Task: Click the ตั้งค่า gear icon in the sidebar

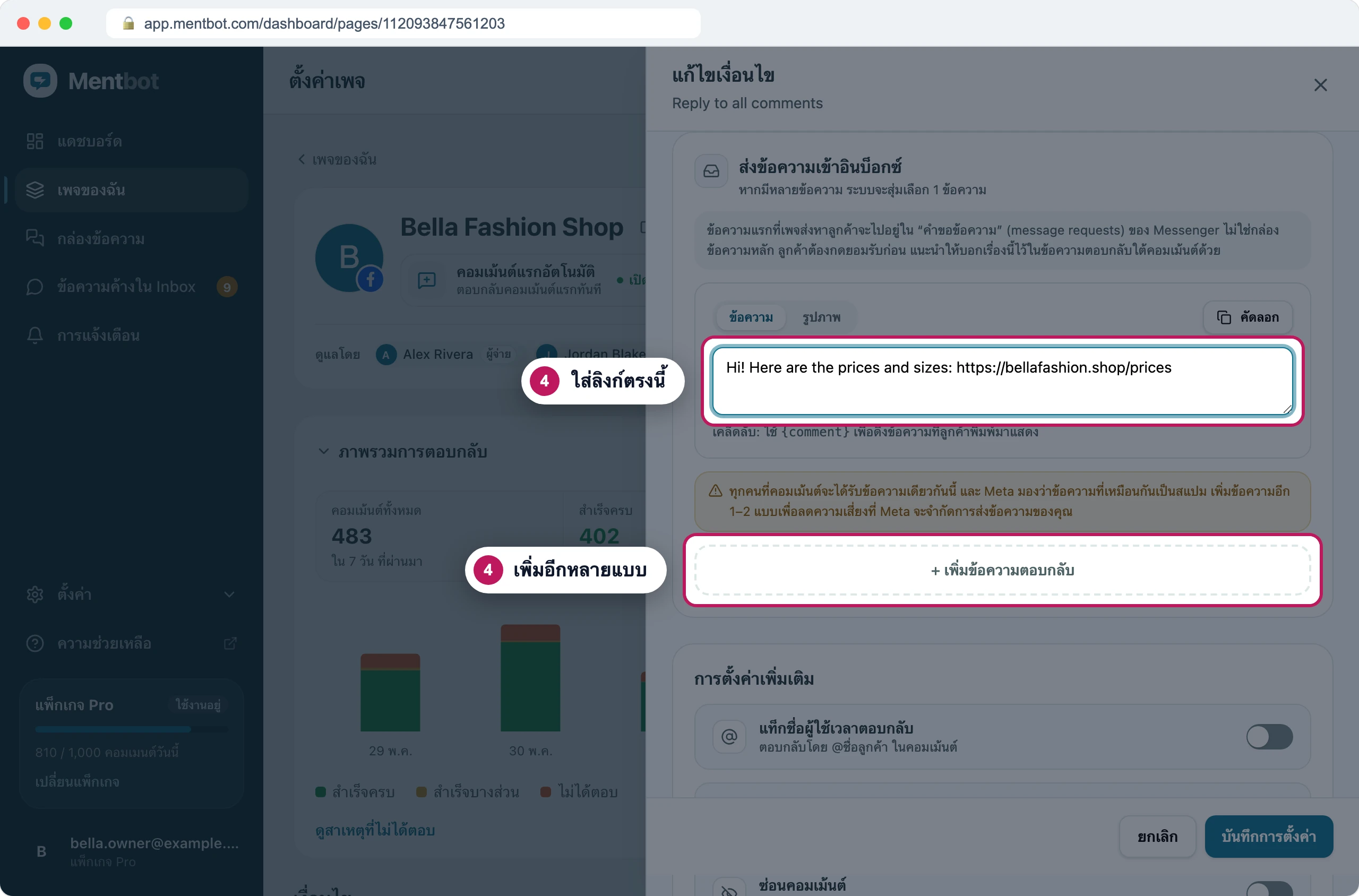Action: 35,595
